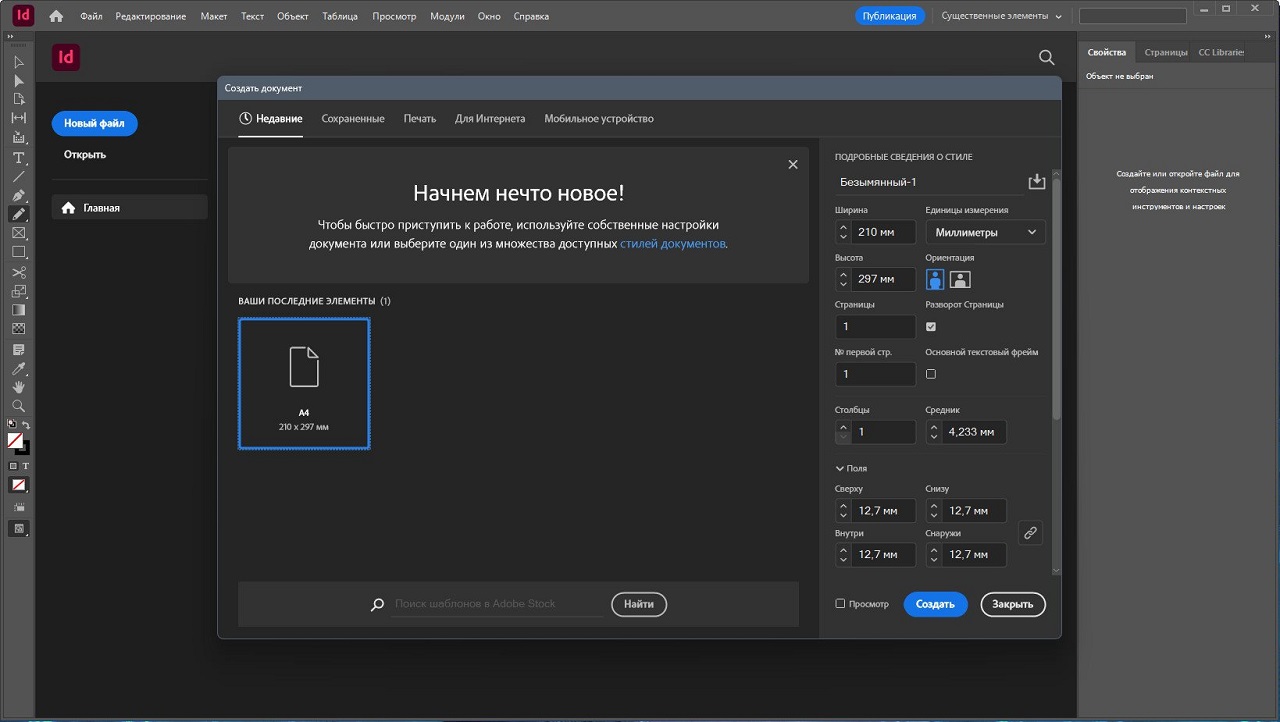The width and height of the screenshot is (1280, 722).
Task: Select the Hand tool
Action: click(x=18, y=387)
